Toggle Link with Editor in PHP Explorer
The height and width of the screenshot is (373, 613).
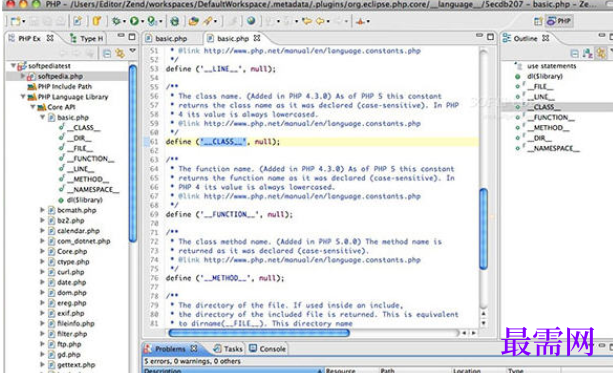(120, 53)
